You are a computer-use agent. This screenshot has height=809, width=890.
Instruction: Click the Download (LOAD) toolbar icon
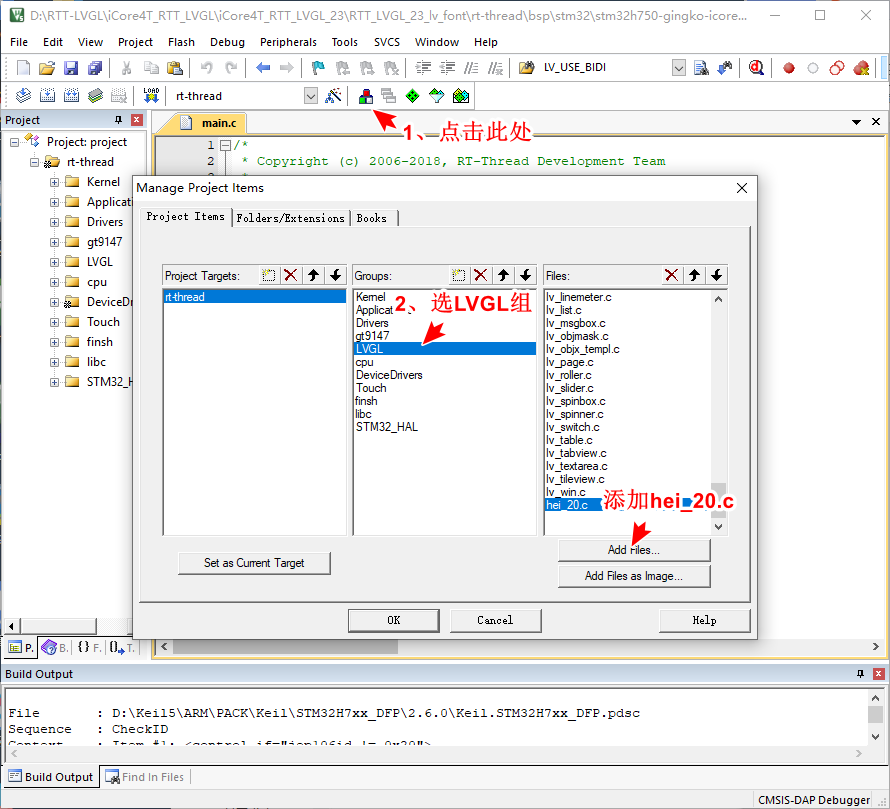coord(151,96)
